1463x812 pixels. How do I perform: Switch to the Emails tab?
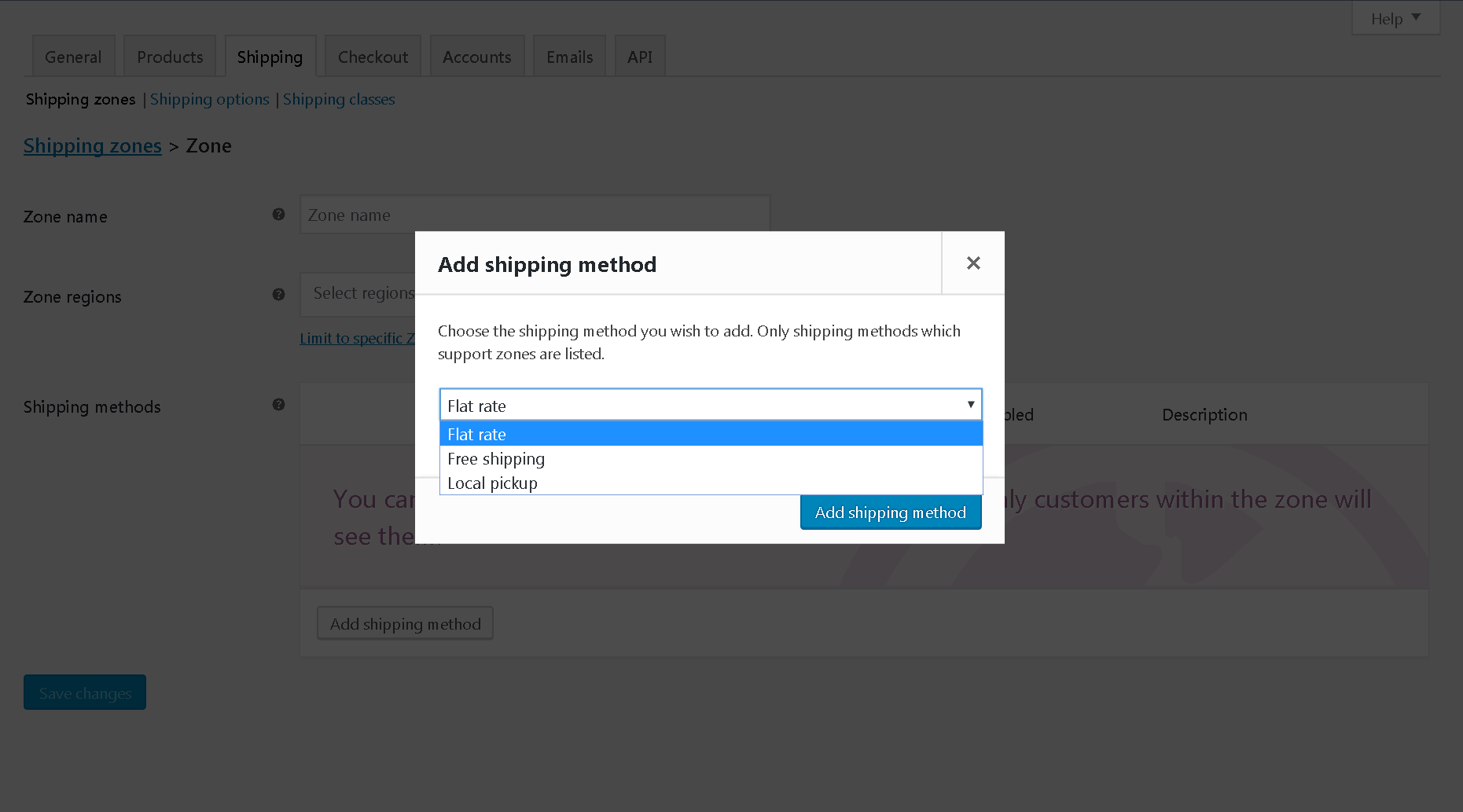click(x=569, y=57)
